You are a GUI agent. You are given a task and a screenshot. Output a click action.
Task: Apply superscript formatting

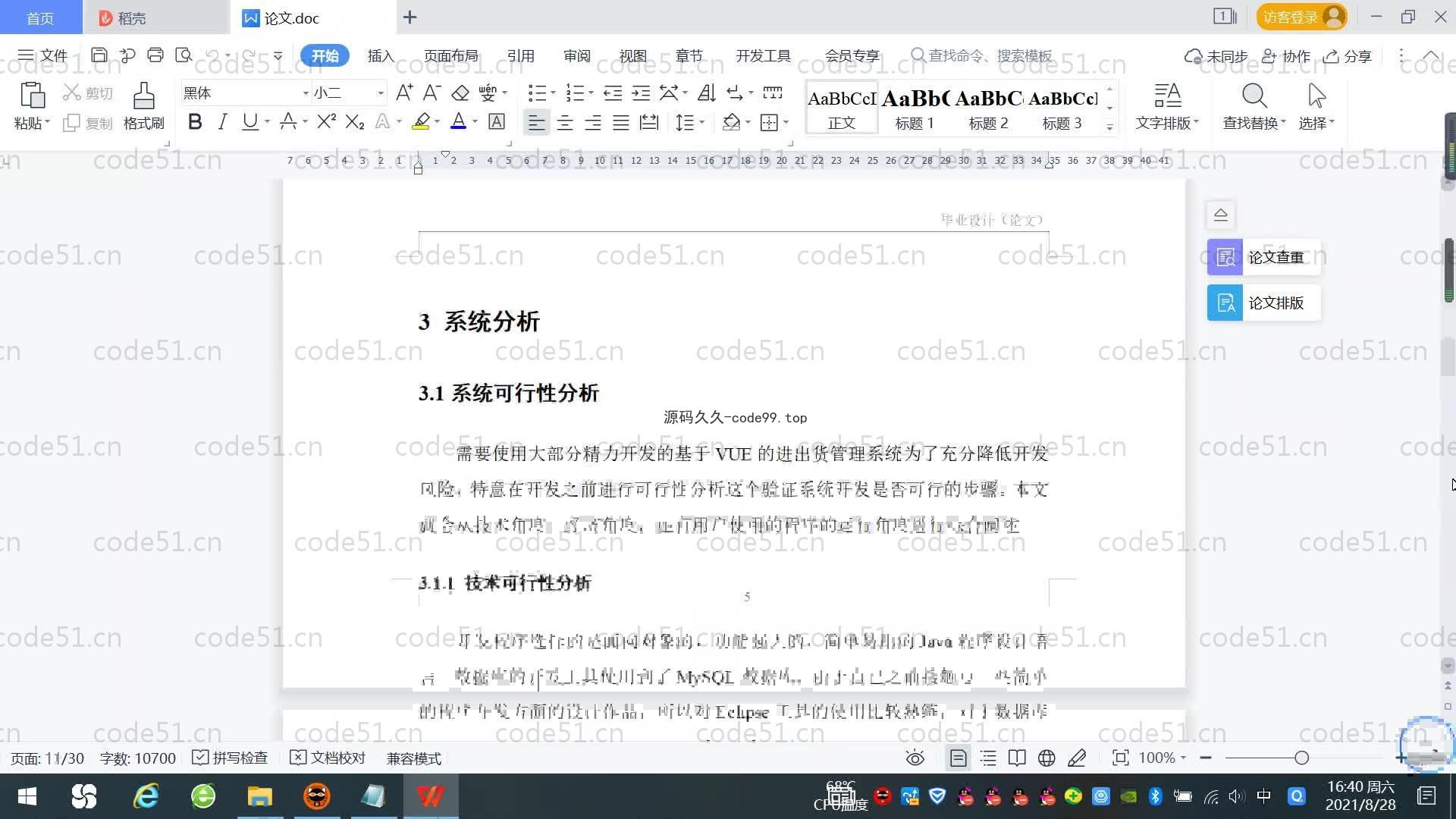326,121
